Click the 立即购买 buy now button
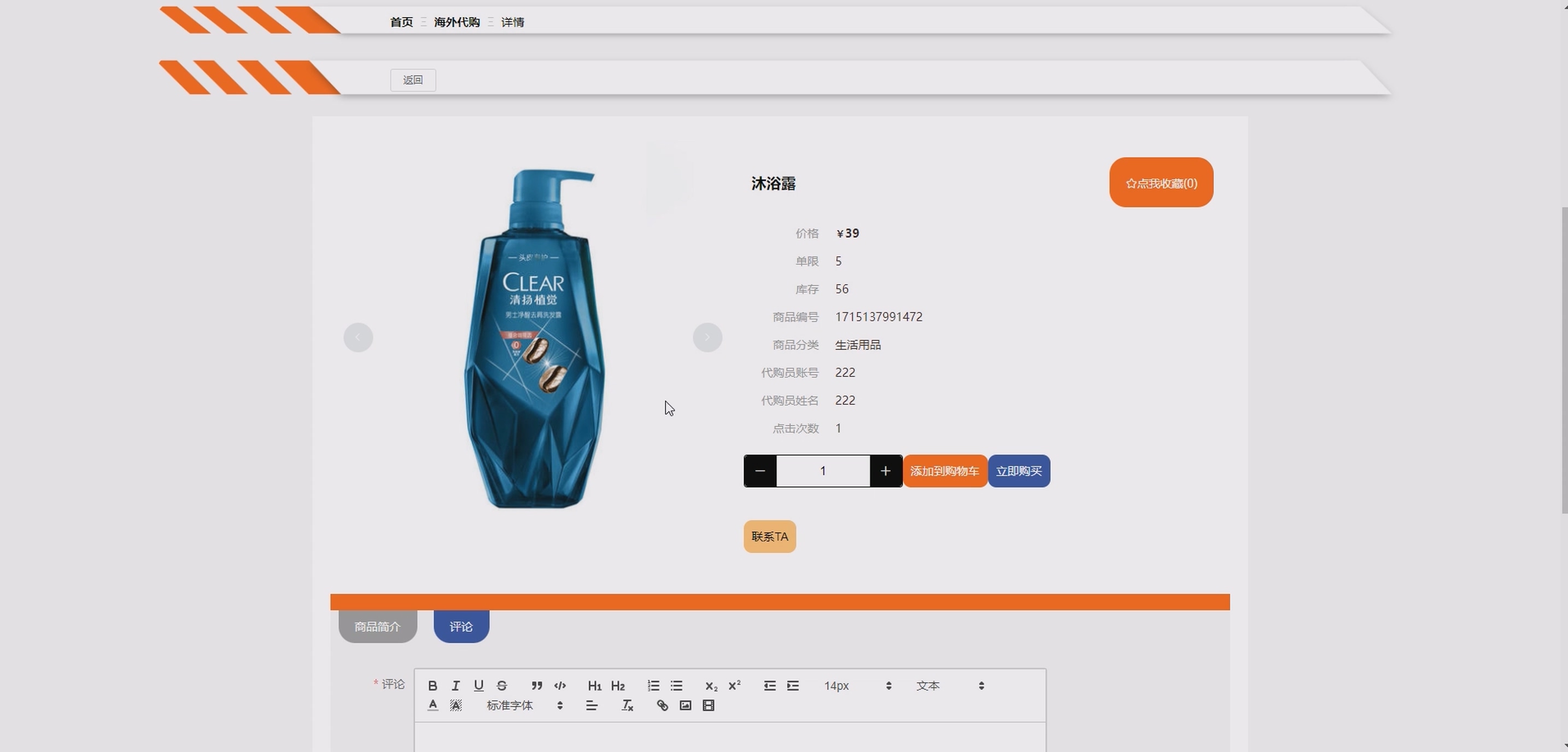Screen dimensions: 1568x752 pyautogui.click(x=1019, y=471)
